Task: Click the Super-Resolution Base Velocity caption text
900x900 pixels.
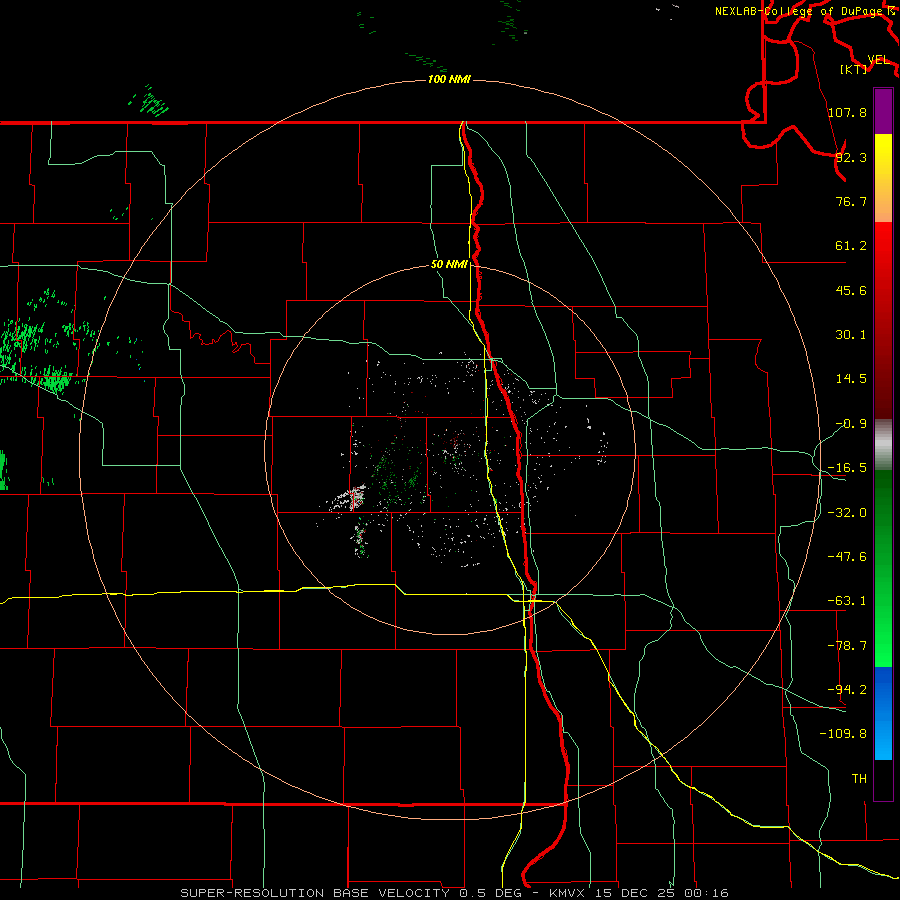Action: pos(454,893)
